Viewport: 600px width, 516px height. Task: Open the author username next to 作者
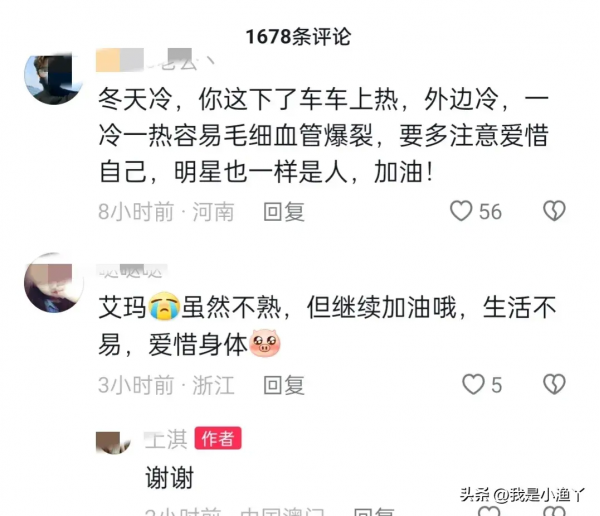click(166, 439)
